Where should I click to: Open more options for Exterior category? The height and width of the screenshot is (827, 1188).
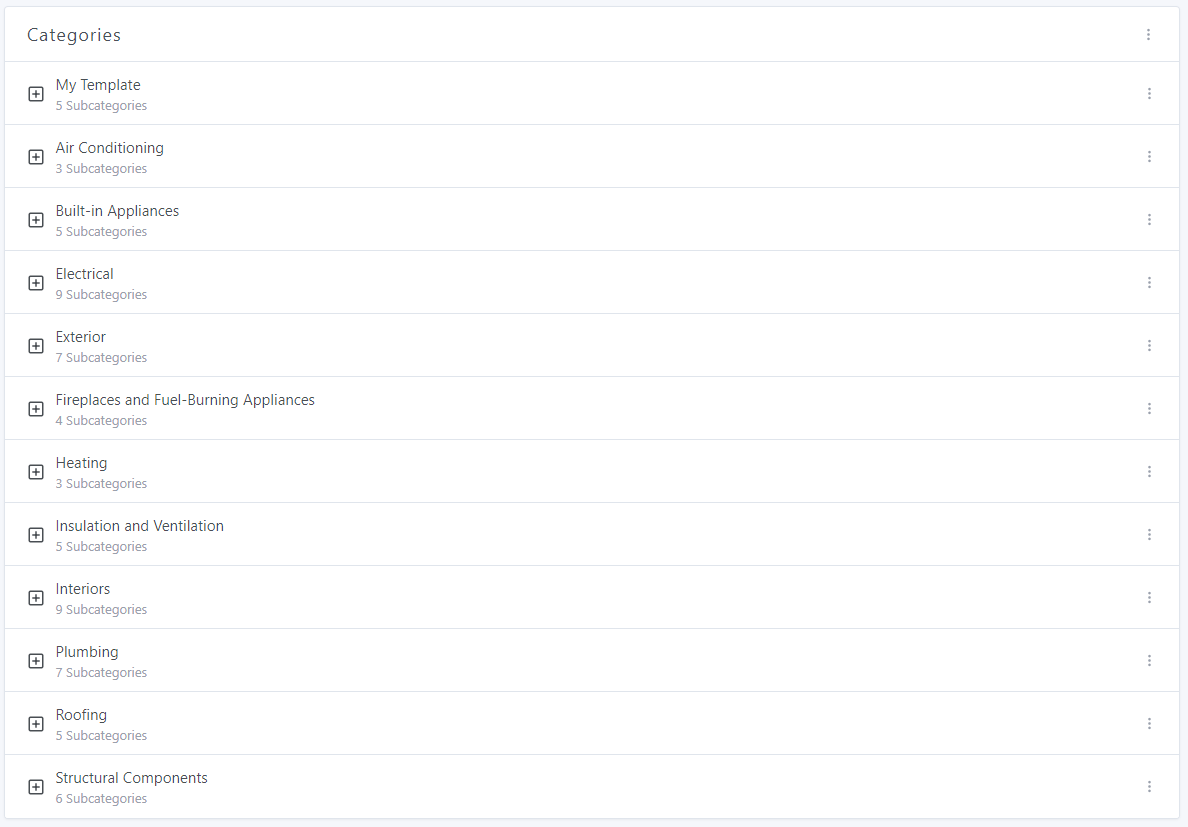point(1149,346)
